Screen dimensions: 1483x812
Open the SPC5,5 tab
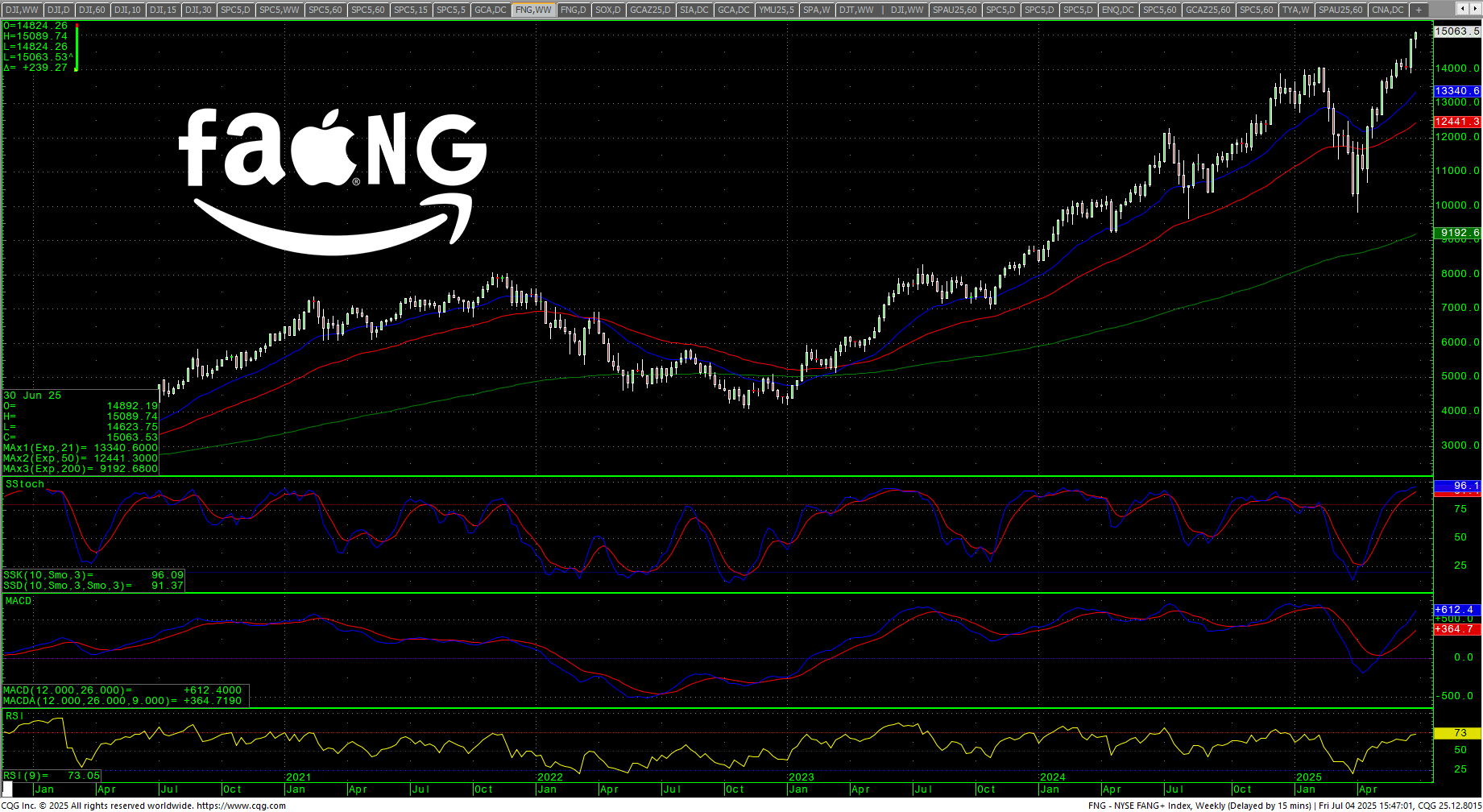(451, 10)
